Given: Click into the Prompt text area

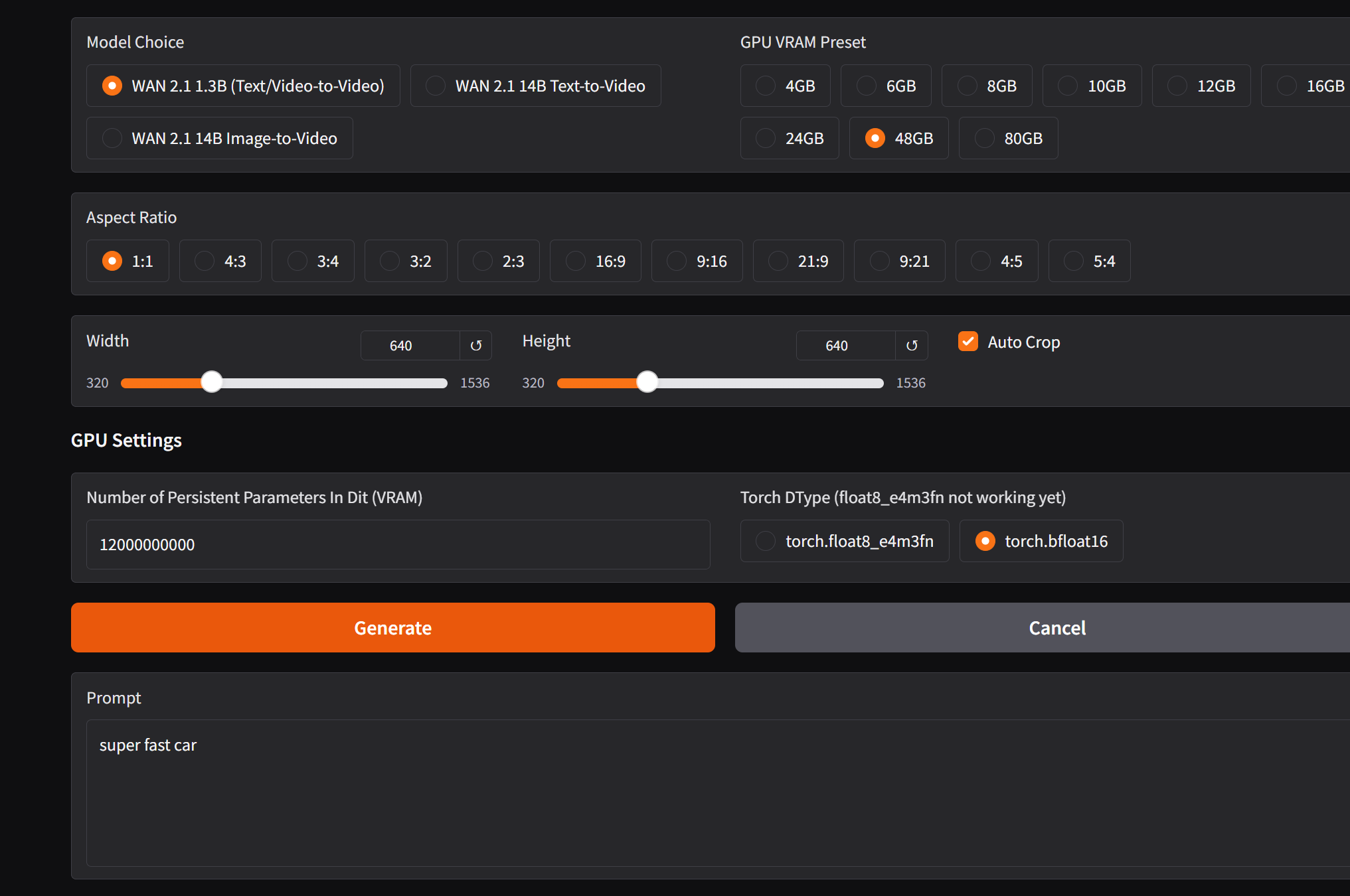Looking at the screenshot, I should (717, 792).
